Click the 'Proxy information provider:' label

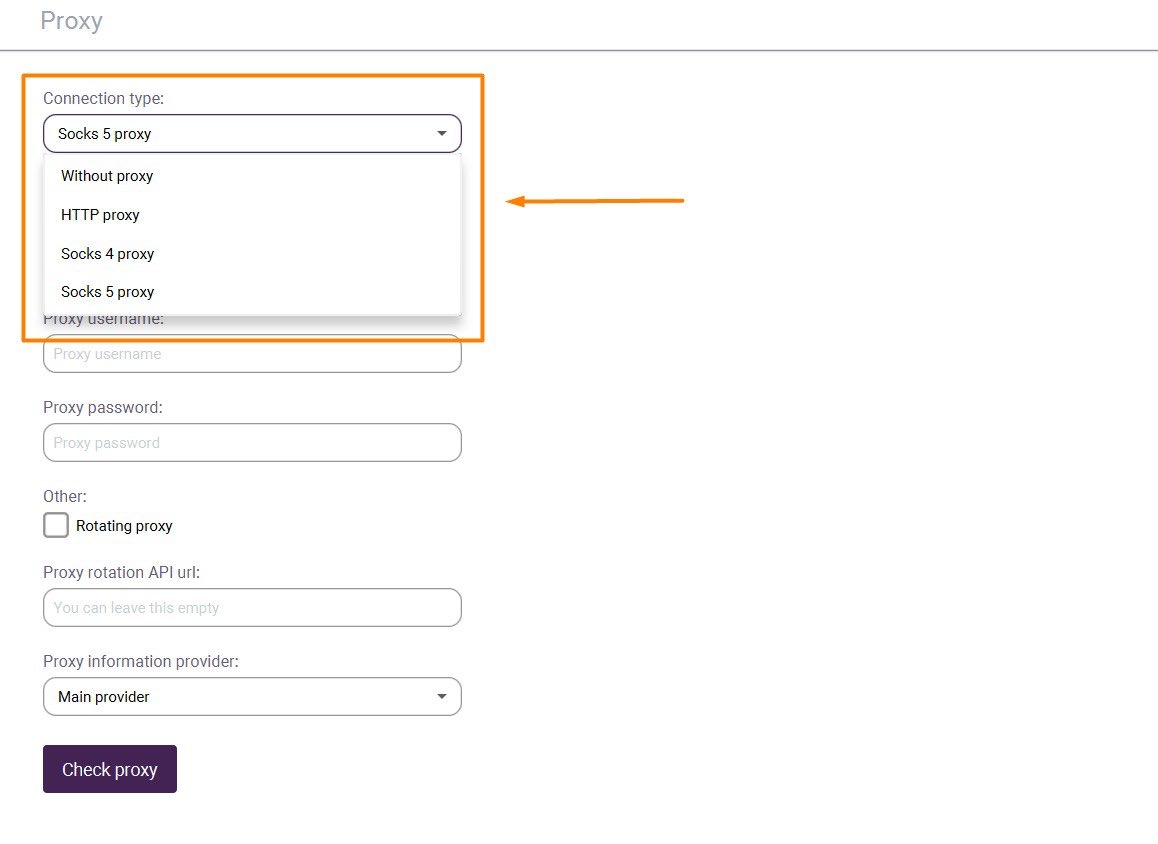pyautogui.click(x=141, y=661)
